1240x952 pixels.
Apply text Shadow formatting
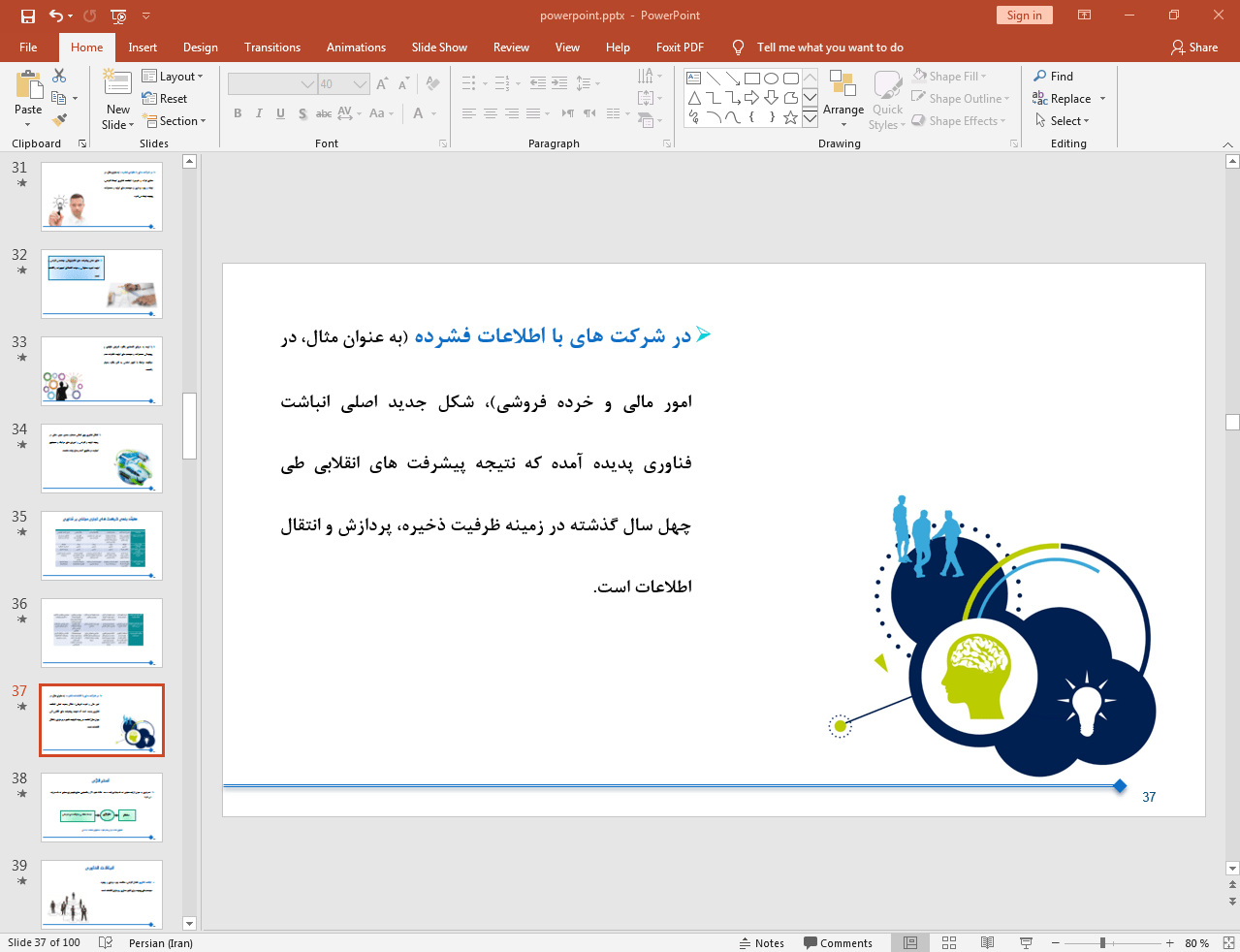[x=302, y=113]
